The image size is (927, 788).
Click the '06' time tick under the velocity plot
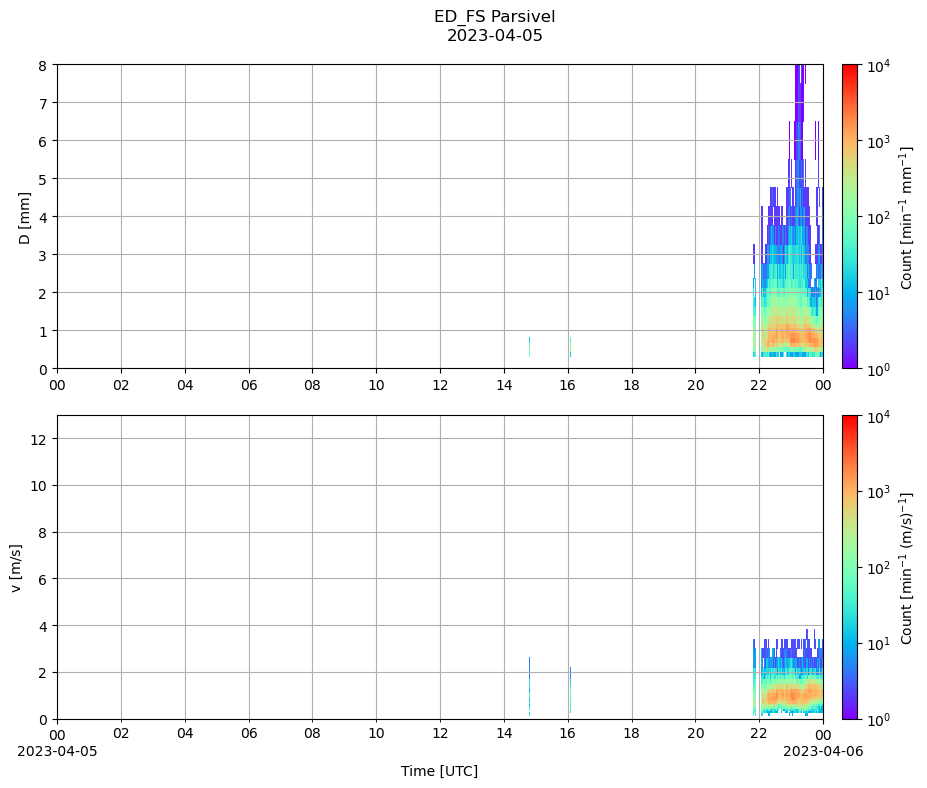(x=249, y=734)
